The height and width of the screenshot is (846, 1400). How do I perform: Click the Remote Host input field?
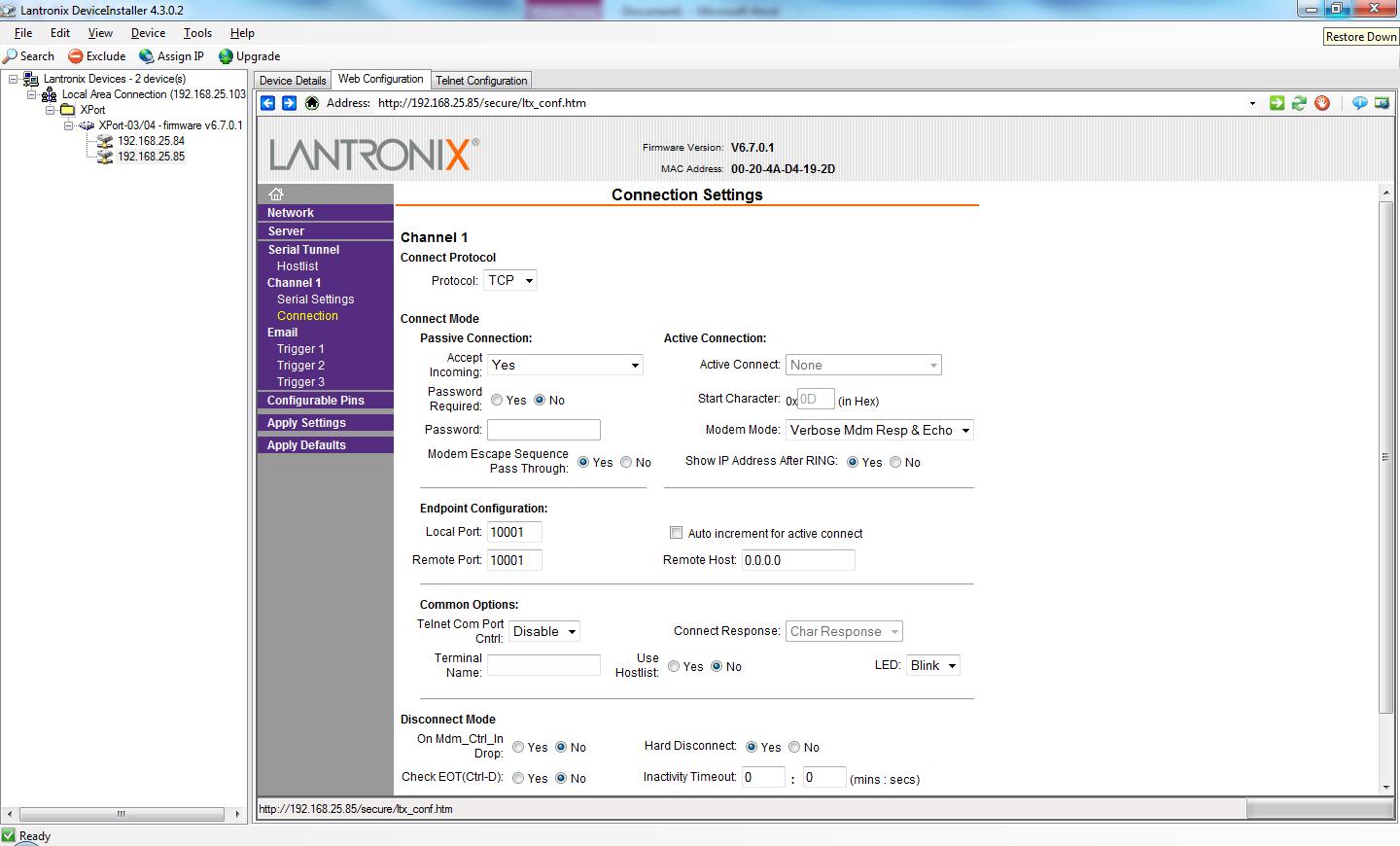(798, 560)
